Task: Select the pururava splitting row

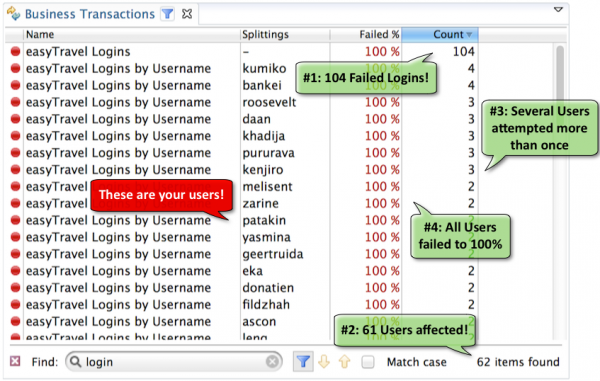Action: pyautogui.click(x=243, y=152)
